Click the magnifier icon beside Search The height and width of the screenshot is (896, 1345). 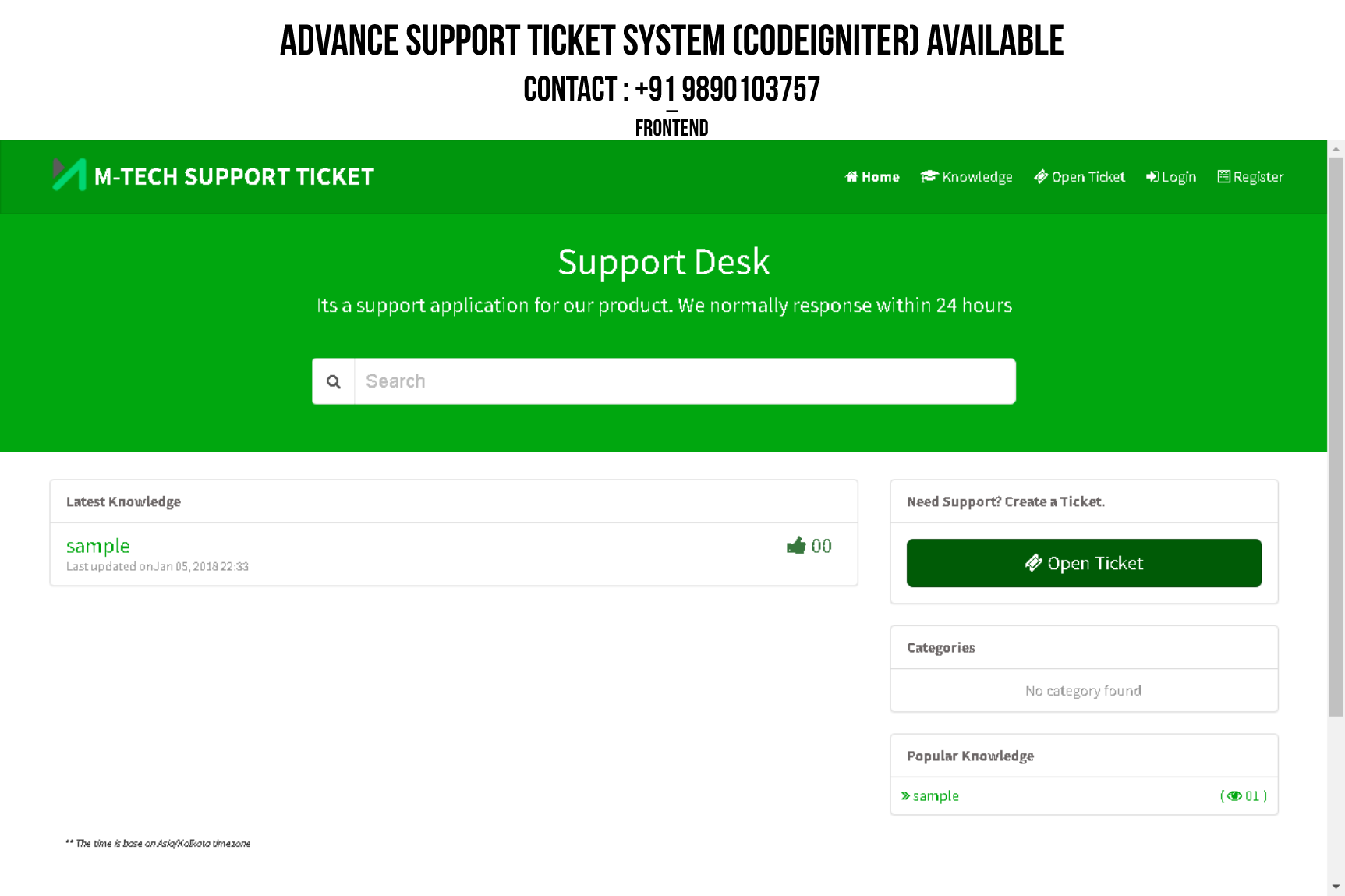coord(334,382)
